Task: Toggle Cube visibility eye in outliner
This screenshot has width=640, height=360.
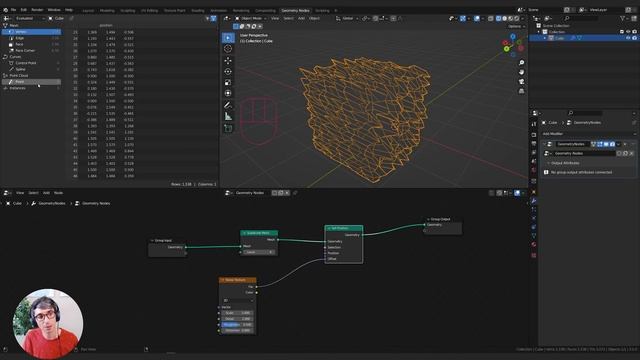Action: (628, 38)
